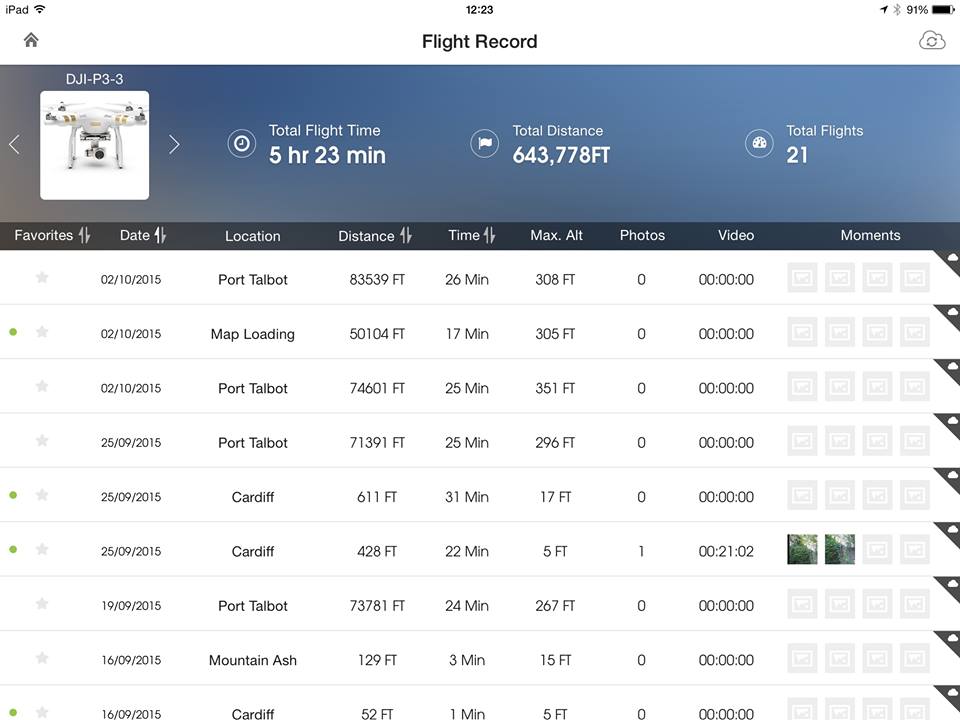Tap first moment placeholder in 83539 FT row
This screenshot has height=720, width=960.
[x=802, y=277]
